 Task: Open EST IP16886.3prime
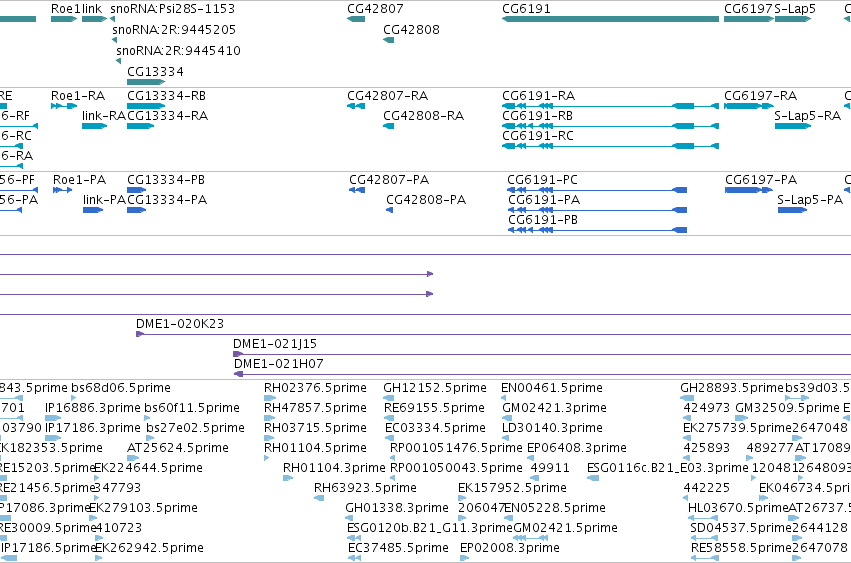tap(53, 418)
